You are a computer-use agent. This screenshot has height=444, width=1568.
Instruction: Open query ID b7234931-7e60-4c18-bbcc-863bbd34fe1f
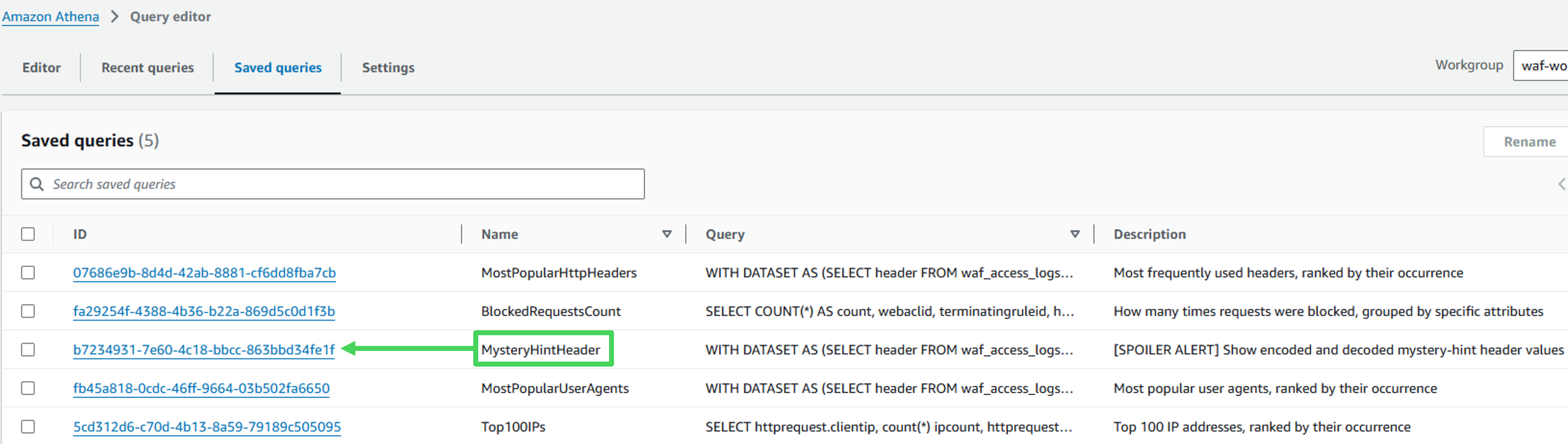tap(204, 349)
